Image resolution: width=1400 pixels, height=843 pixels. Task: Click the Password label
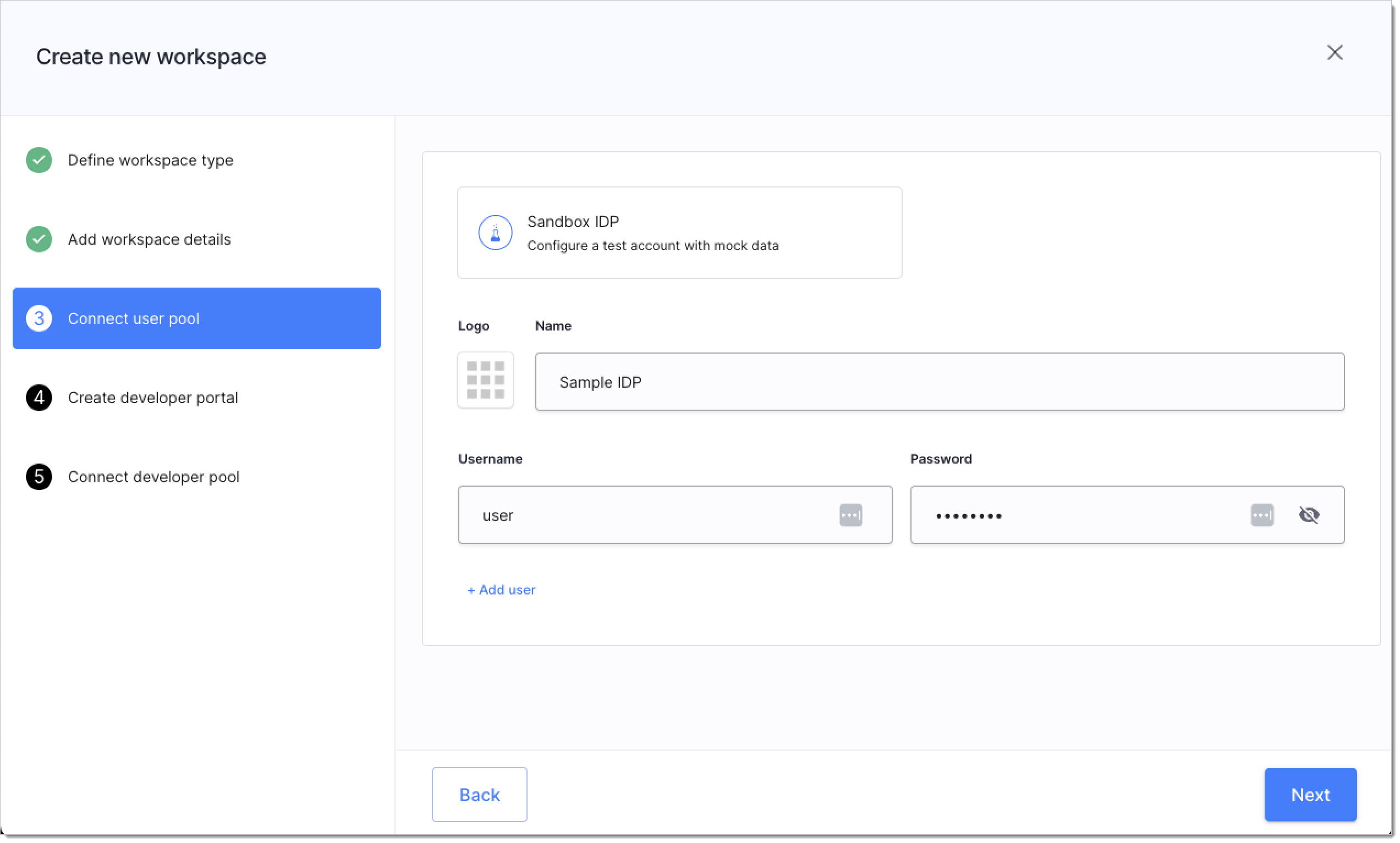coord(940,459)
